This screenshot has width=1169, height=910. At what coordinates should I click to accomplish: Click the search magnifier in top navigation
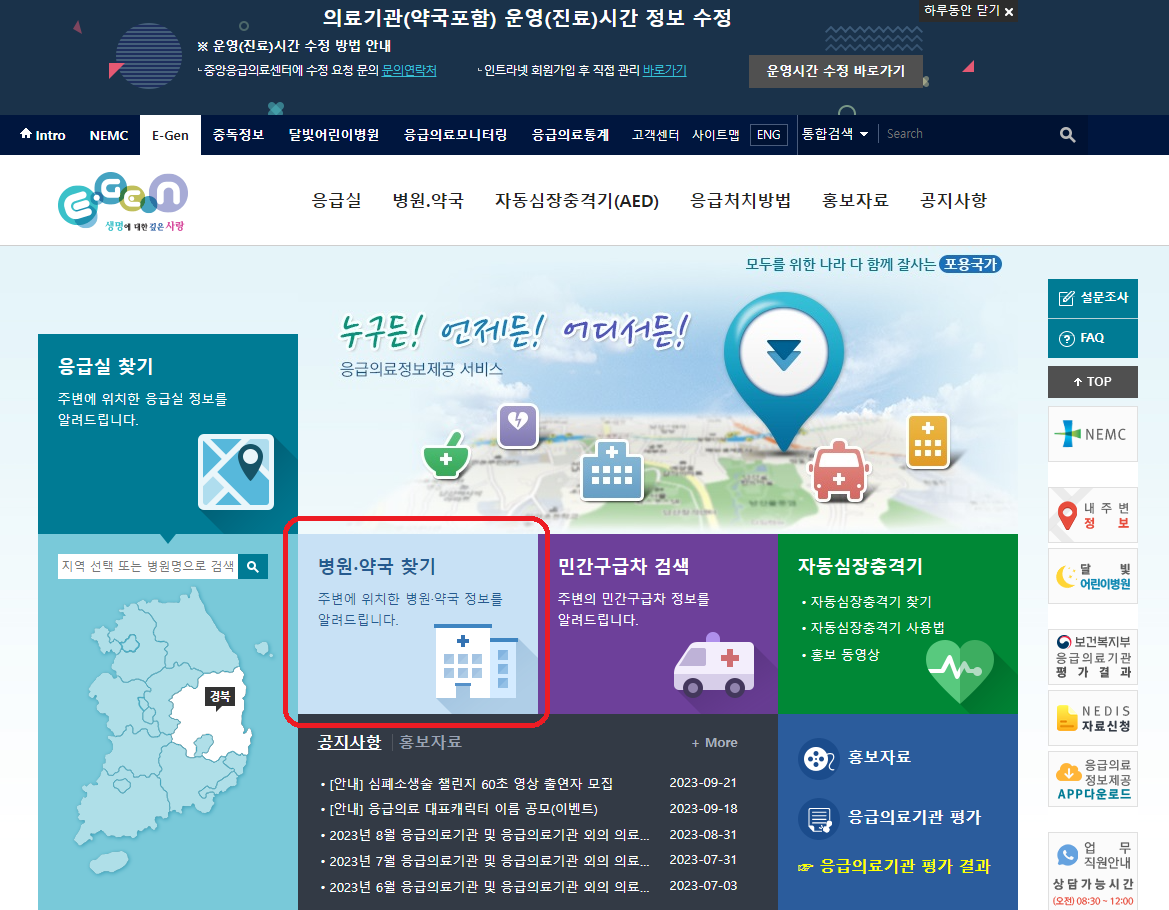[1066, 134]
